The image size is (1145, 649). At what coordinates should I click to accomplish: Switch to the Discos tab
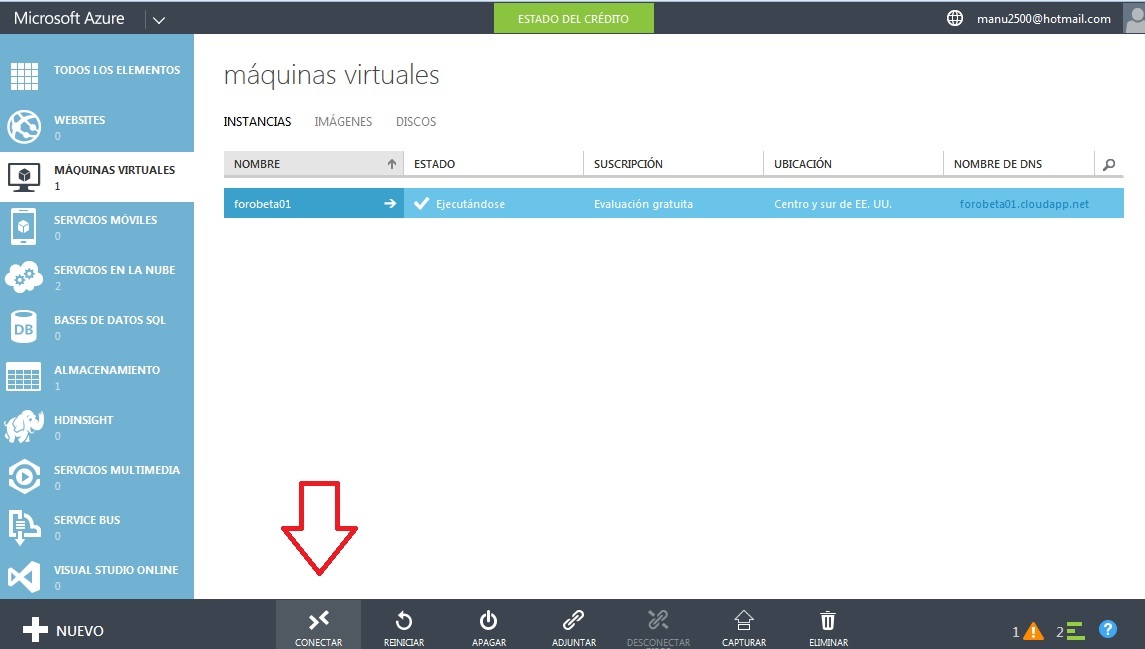click(416, 121)
